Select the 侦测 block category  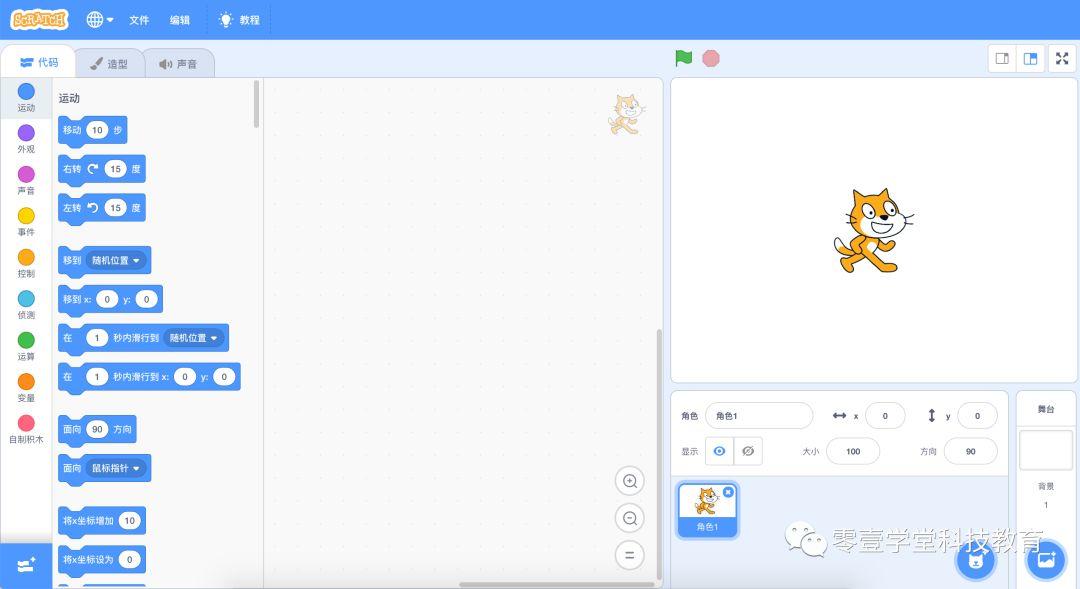(x=26, y=304)
